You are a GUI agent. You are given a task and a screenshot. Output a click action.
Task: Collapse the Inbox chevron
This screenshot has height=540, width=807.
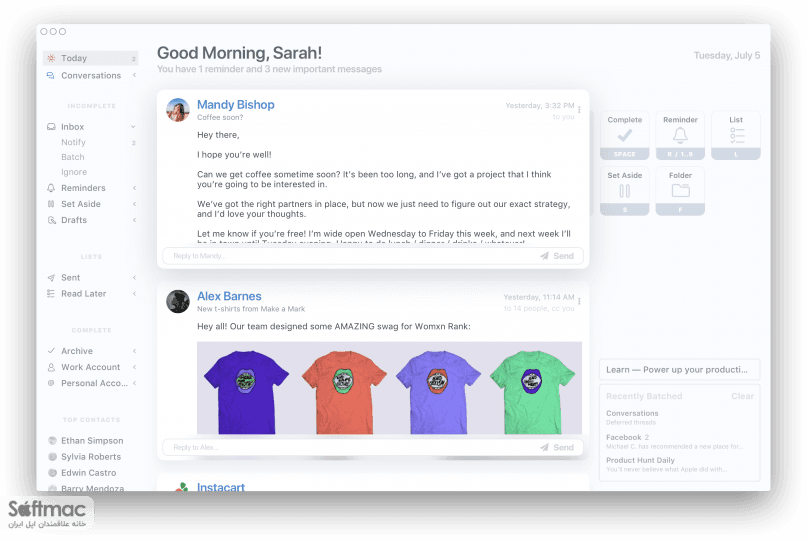click(133, 127)
